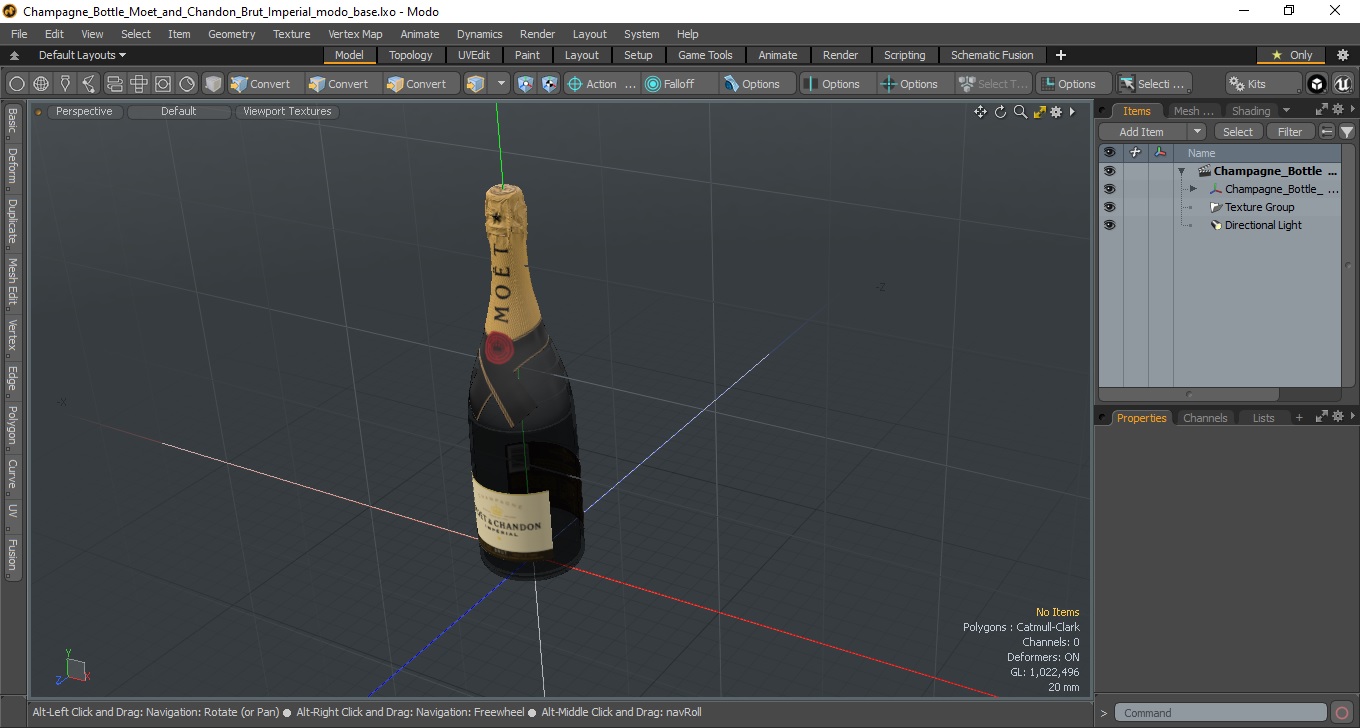
Task: Switch to the Topology layout tab
Action: (411, 55)
